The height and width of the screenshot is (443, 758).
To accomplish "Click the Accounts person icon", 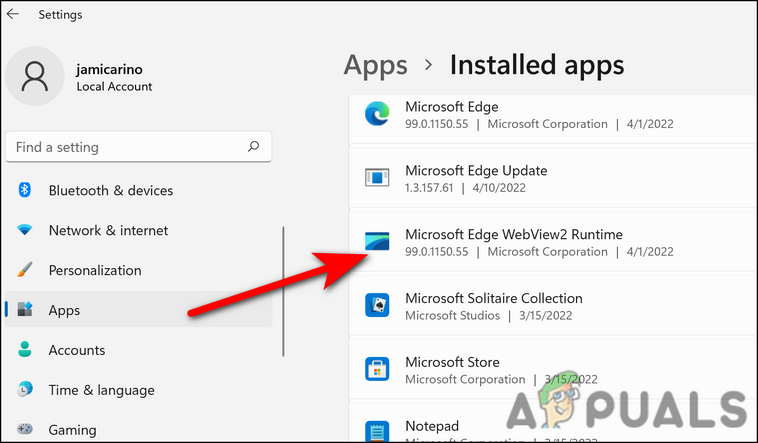I will tap(25, 349).
